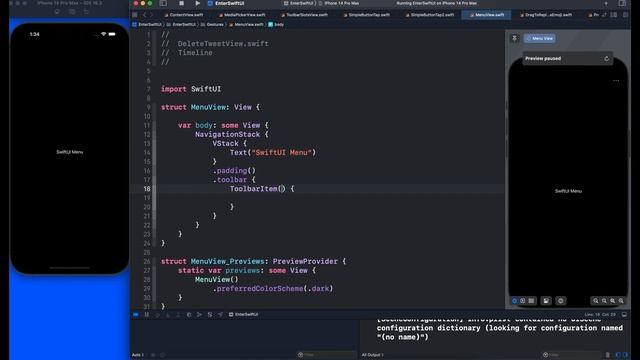
Task: Switch to the DragToRepl...eEmoji.swift tab
Action: click(x=545, y=15)
